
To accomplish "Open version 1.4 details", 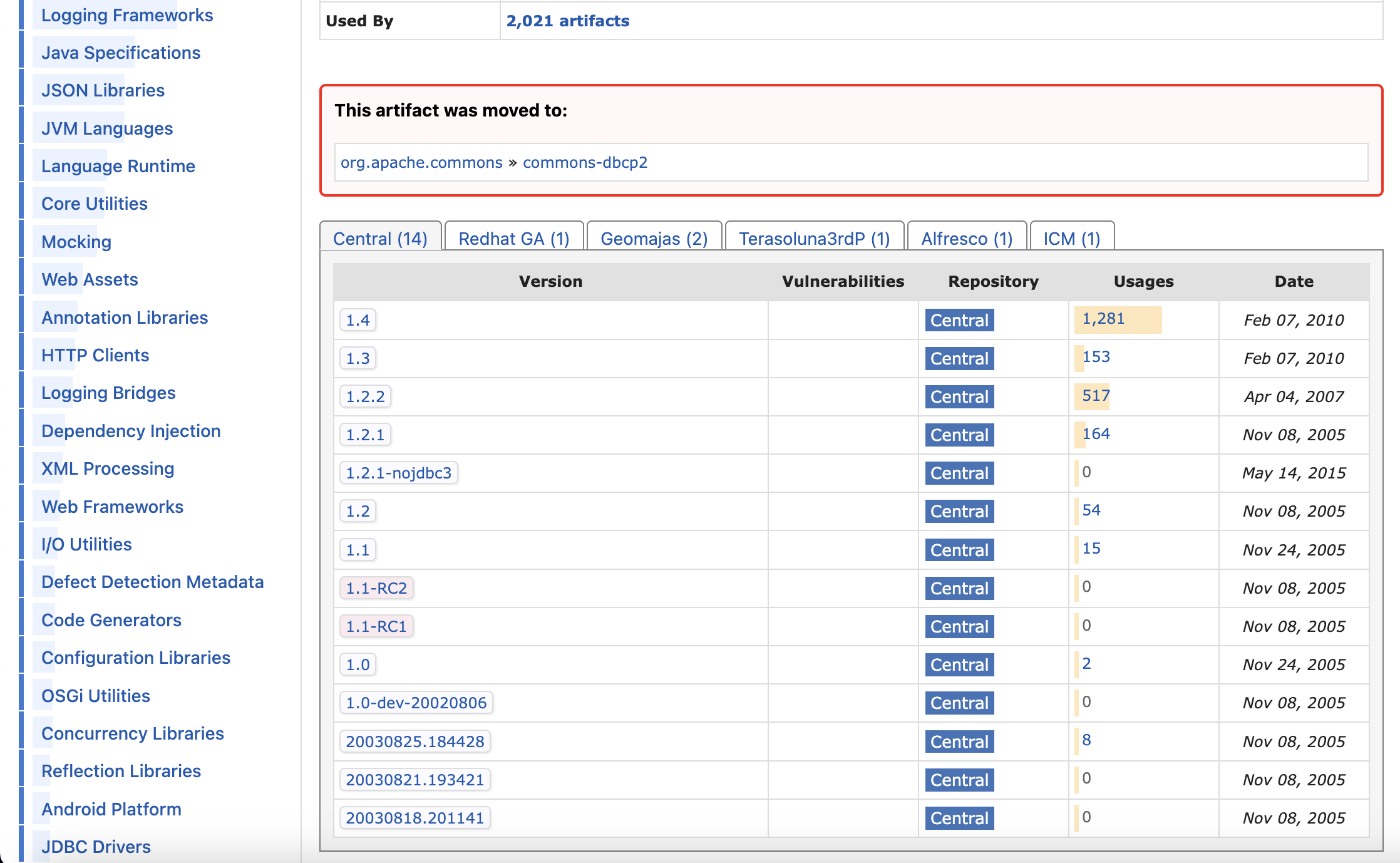I will tap(357, 320).
